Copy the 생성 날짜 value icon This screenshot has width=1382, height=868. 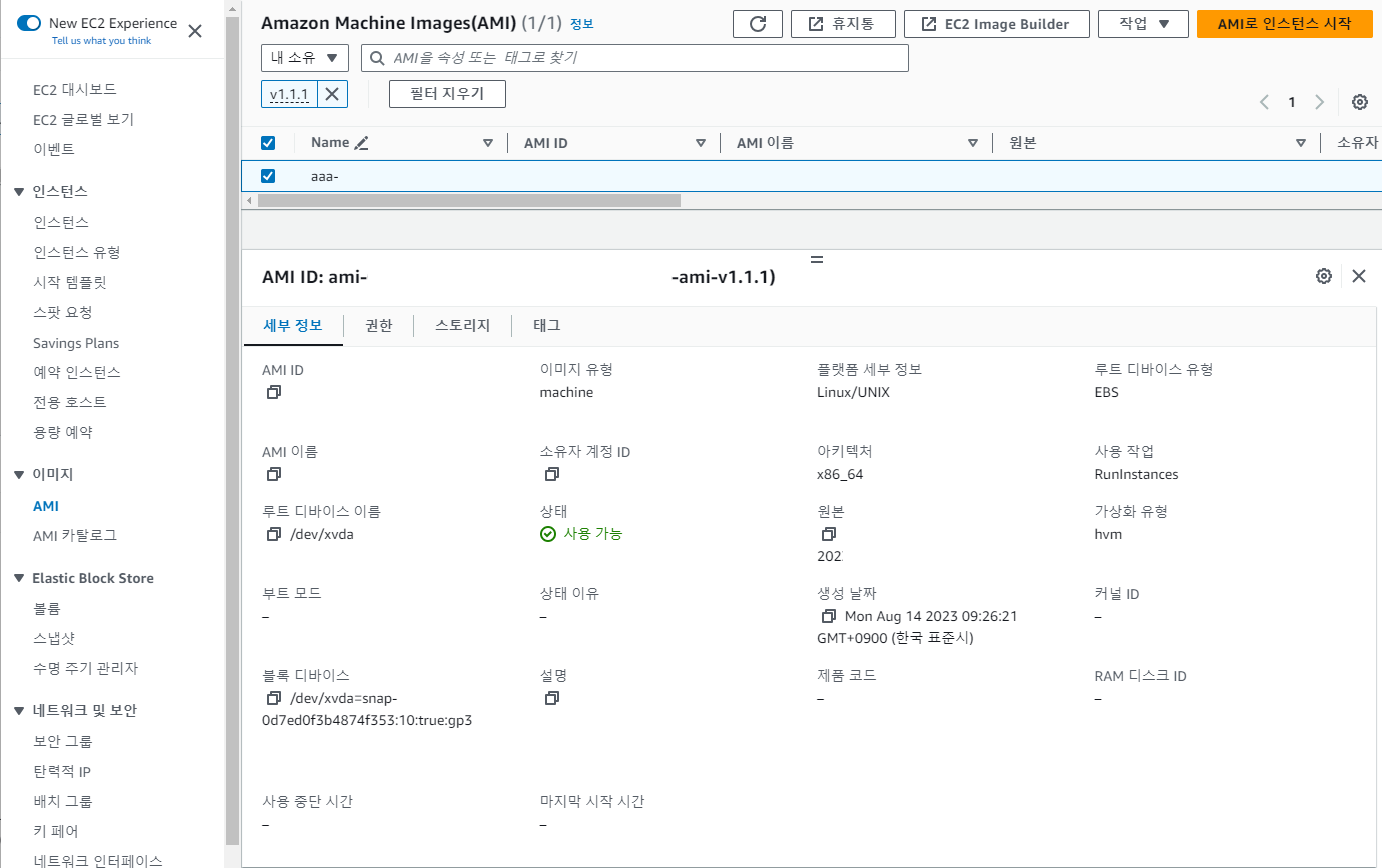[x=829, y=616]
